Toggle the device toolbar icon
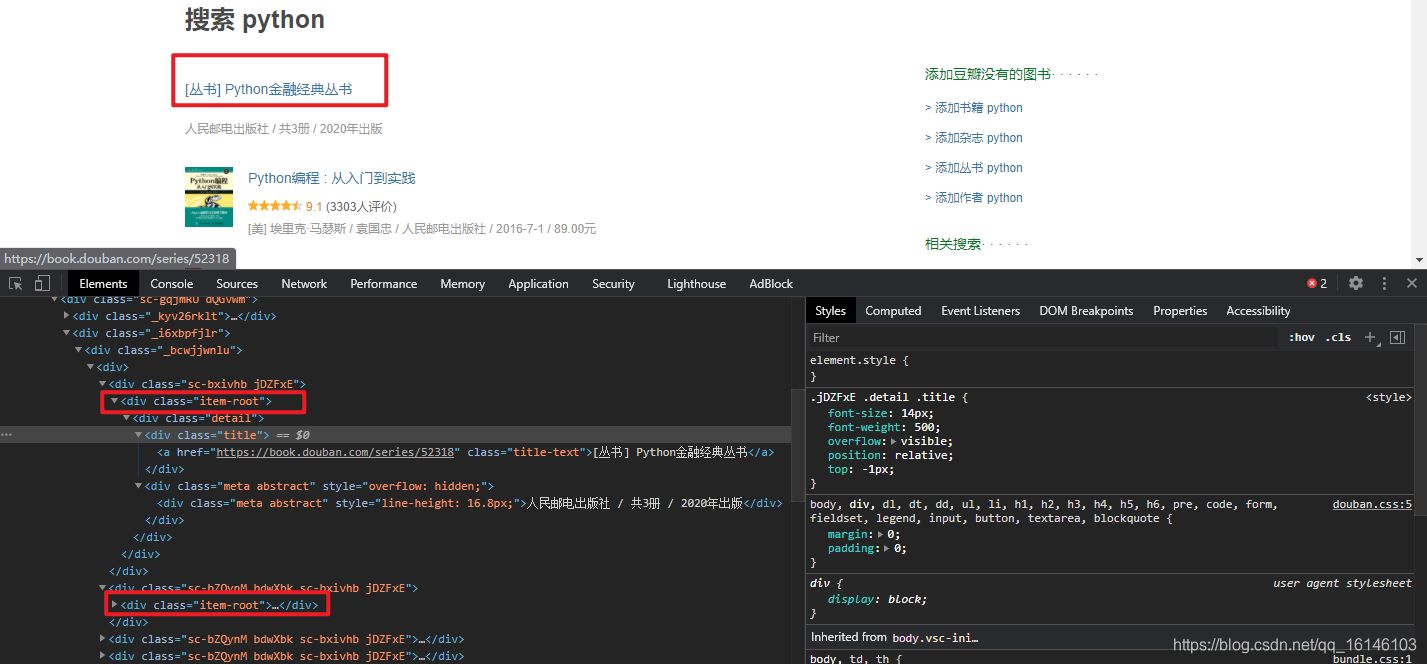 pyautogui.click(x=42, y=284)
